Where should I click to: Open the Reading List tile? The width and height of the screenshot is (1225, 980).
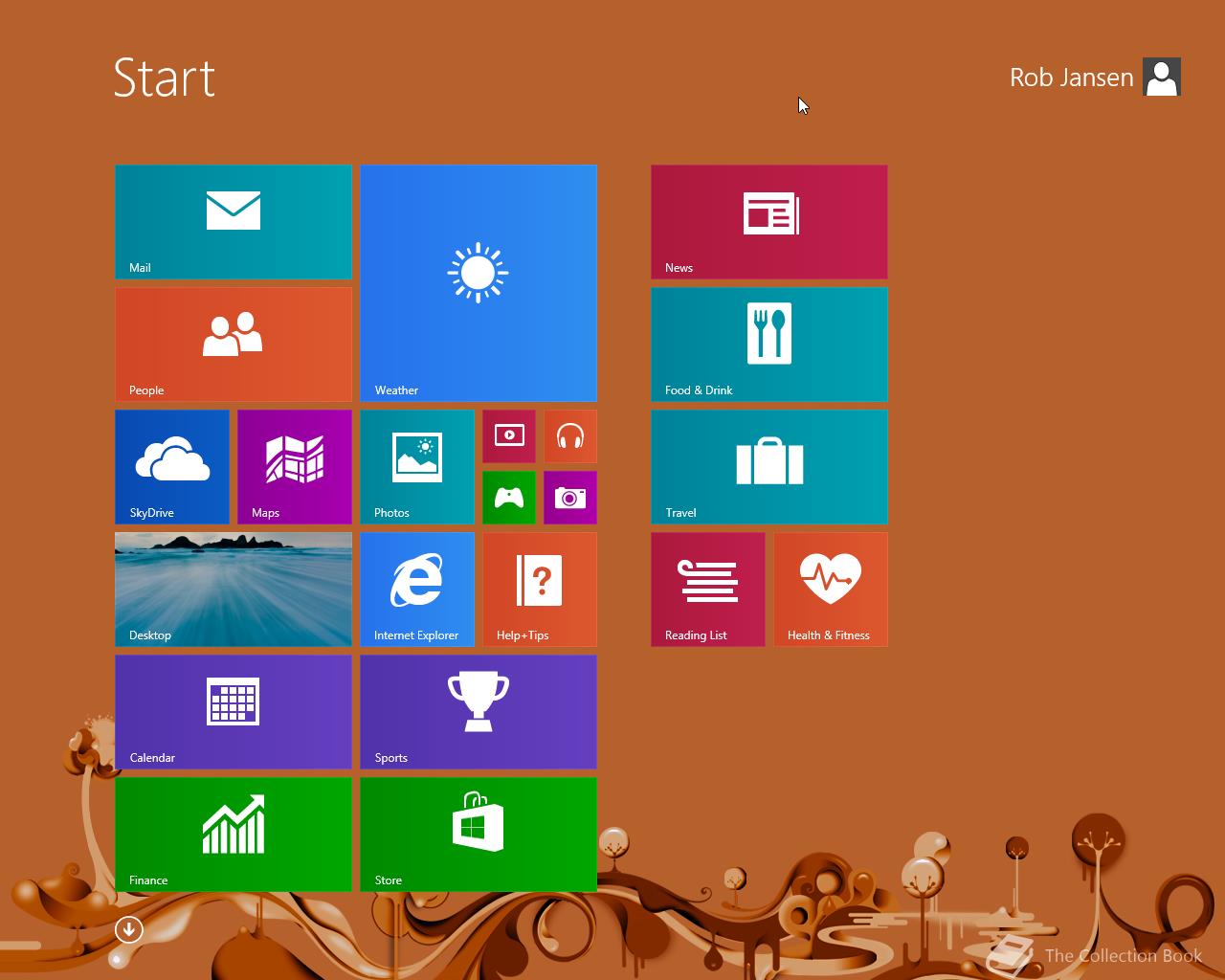(708, 590)
